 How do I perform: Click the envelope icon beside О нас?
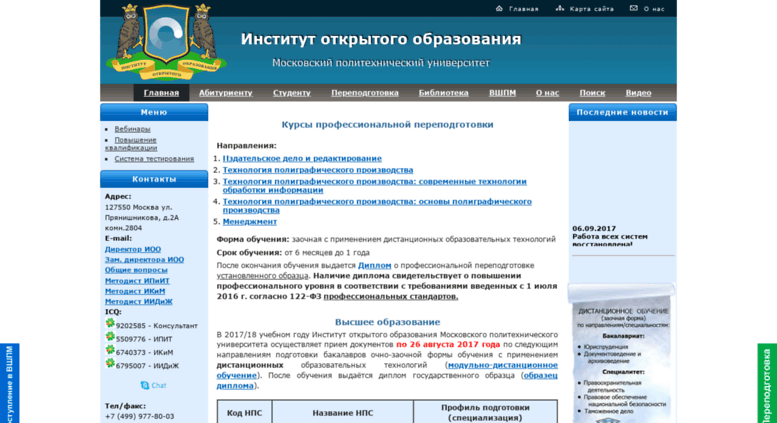[x=633, y=8]
